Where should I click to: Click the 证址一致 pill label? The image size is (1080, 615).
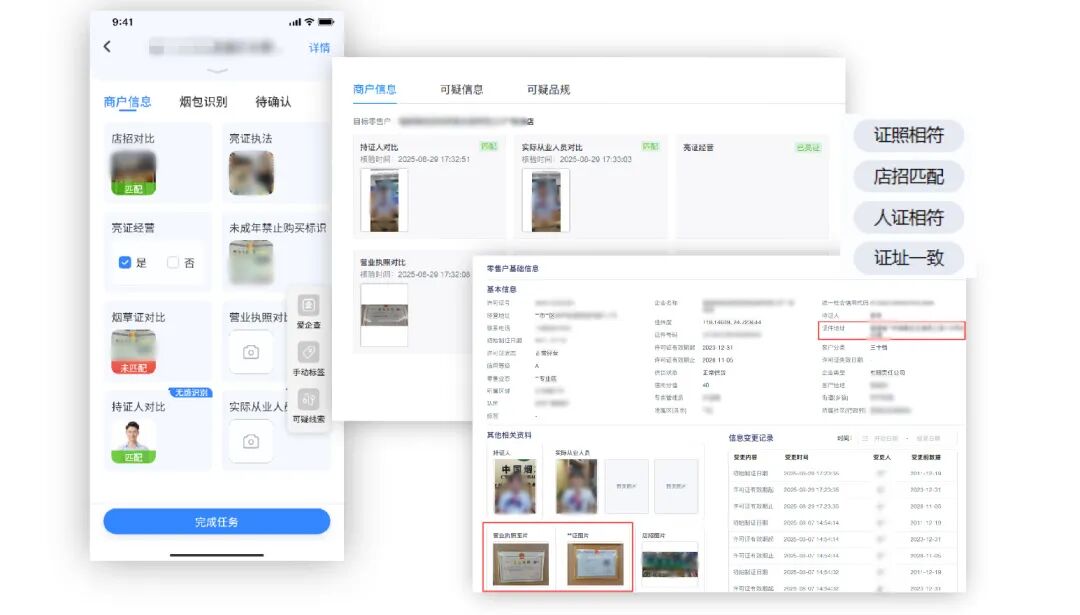coord(908,258)
